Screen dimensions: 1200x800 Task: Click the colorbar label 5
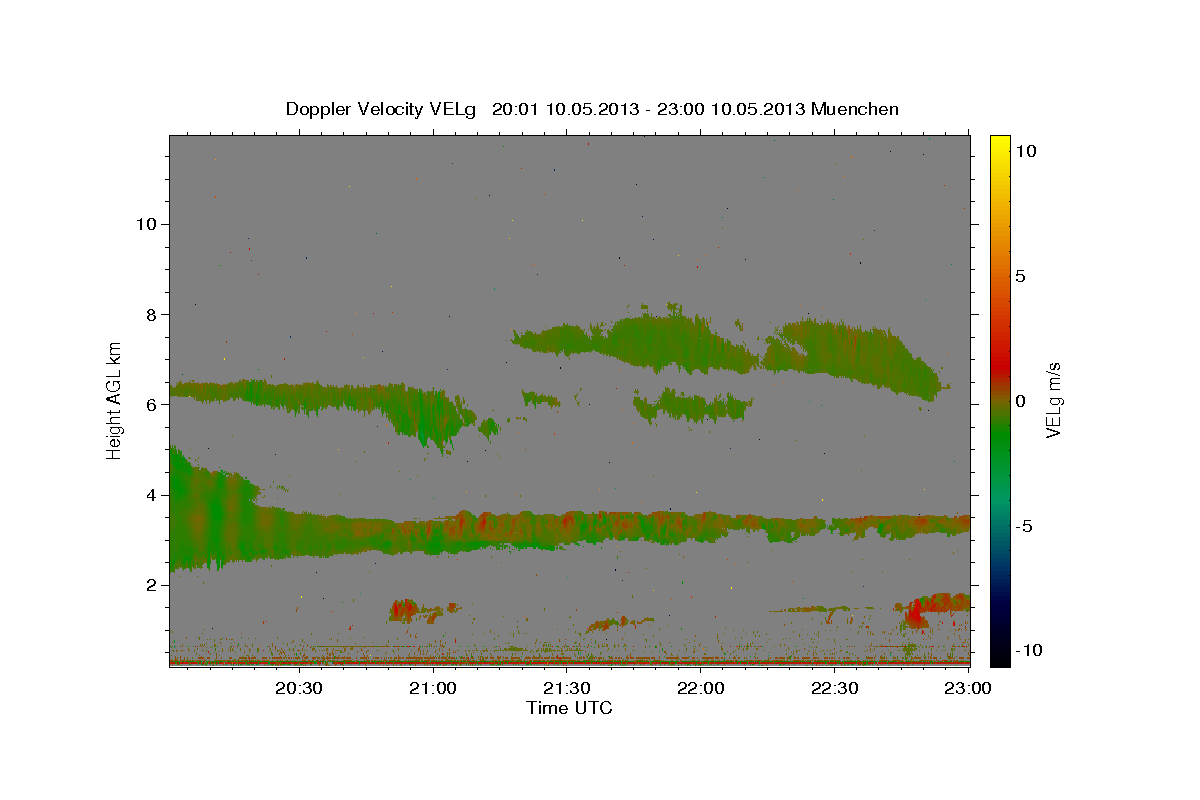coord(1021,276)
